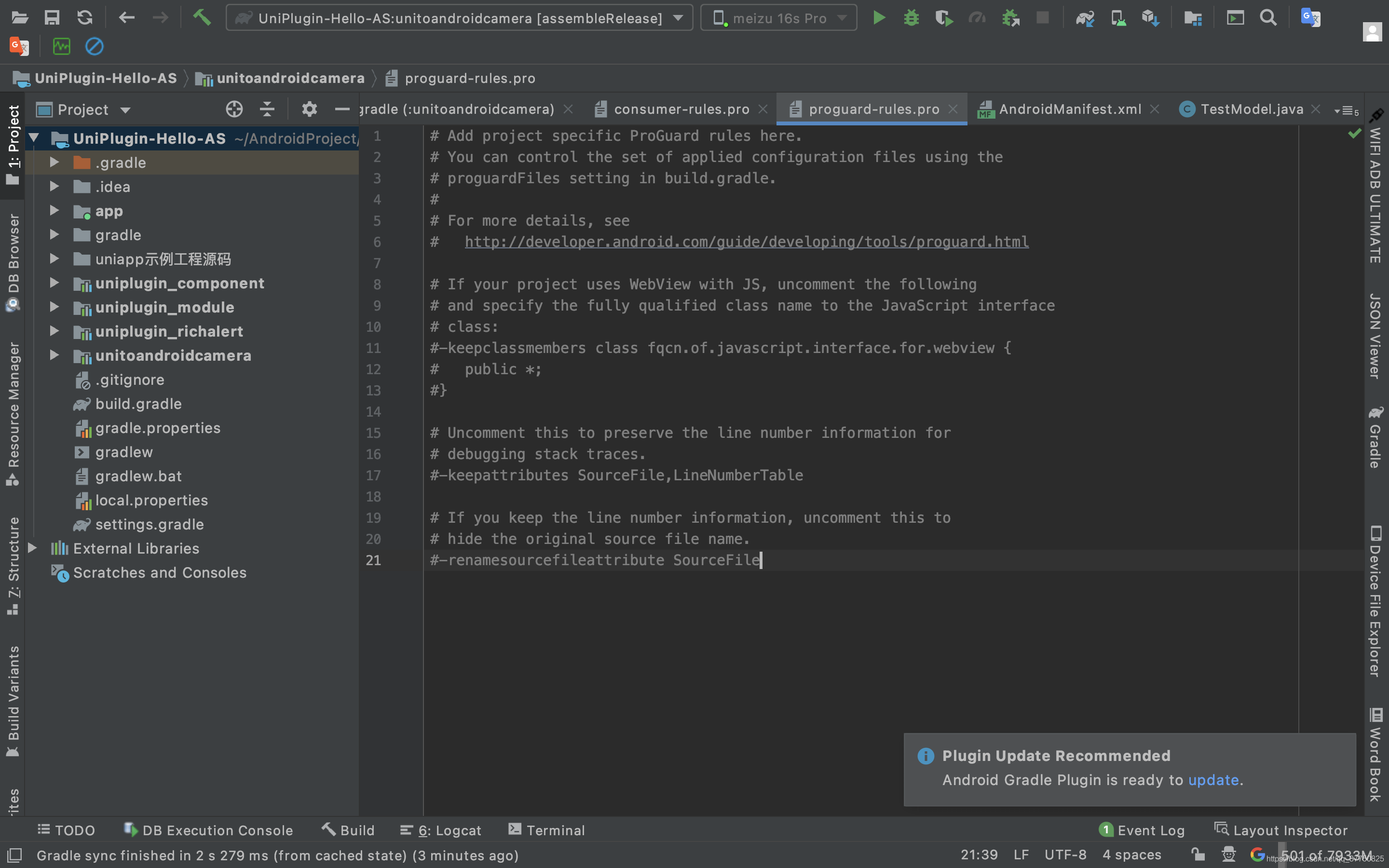Click memory usage indicator in status bar
Viewport: 1389px width, 868px height.
coord(1325,855)
